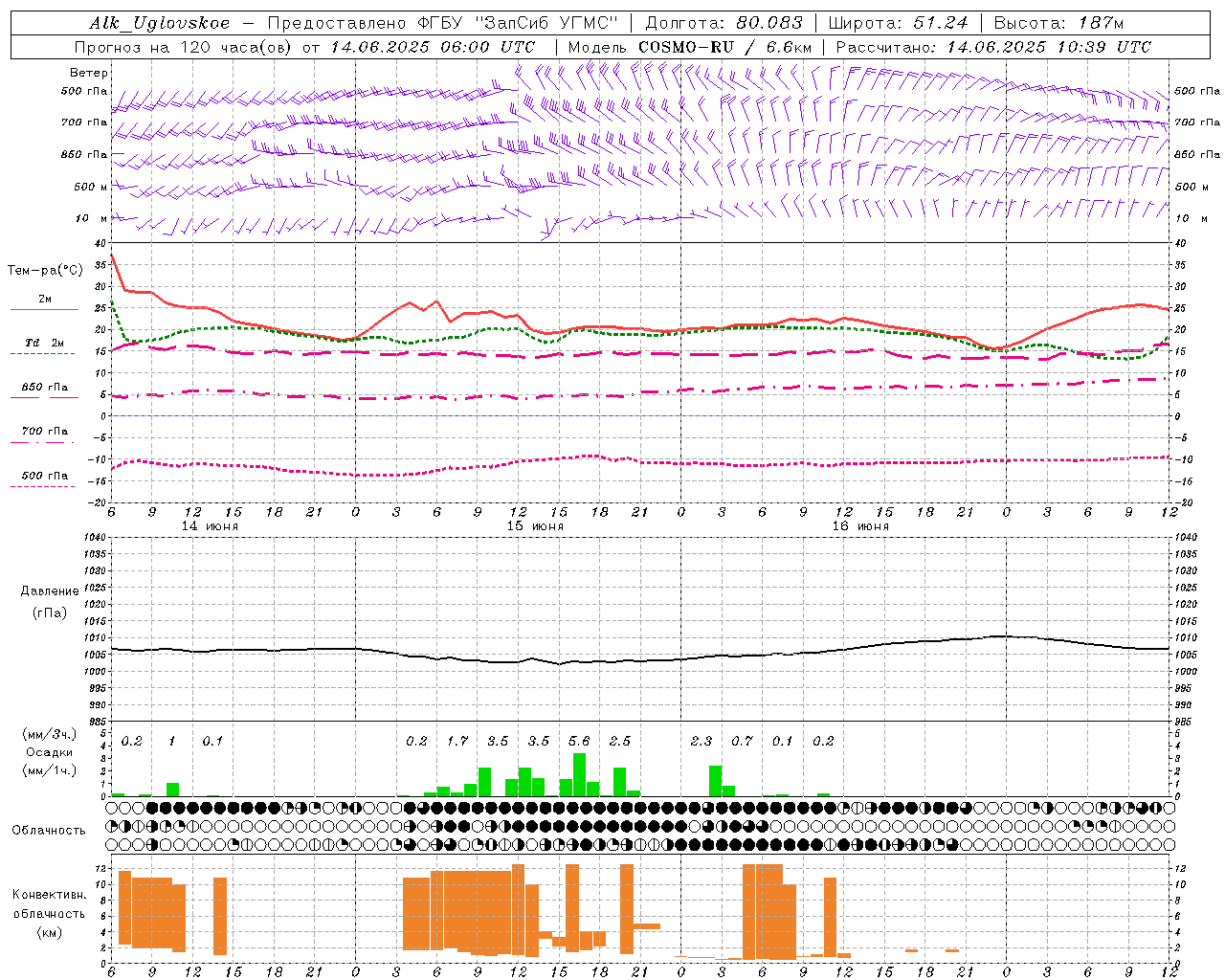Click the '14 июня' date label

click(210, 526)
